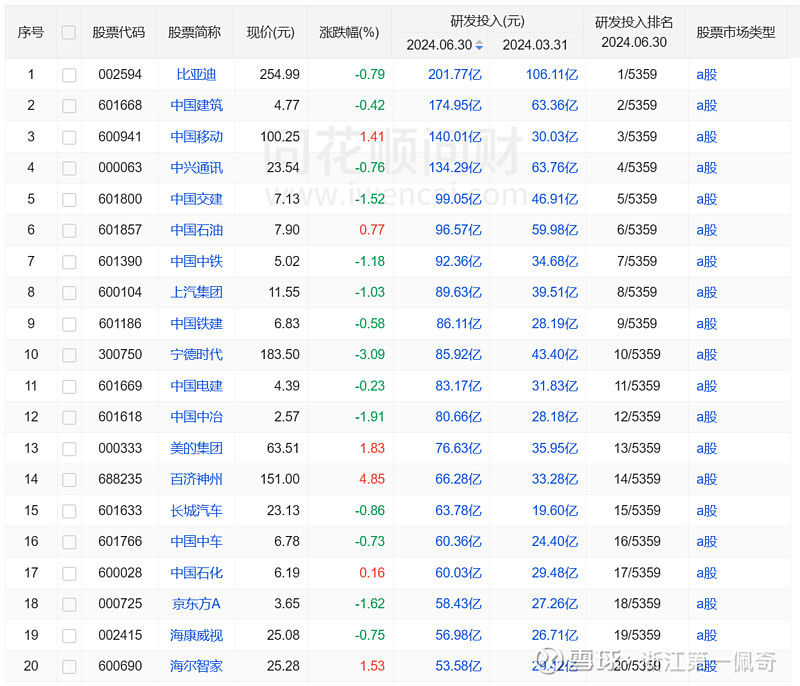Click the 股票代码 column header
This screenshot has height=686, width=800.
click(x=118, y=33)
